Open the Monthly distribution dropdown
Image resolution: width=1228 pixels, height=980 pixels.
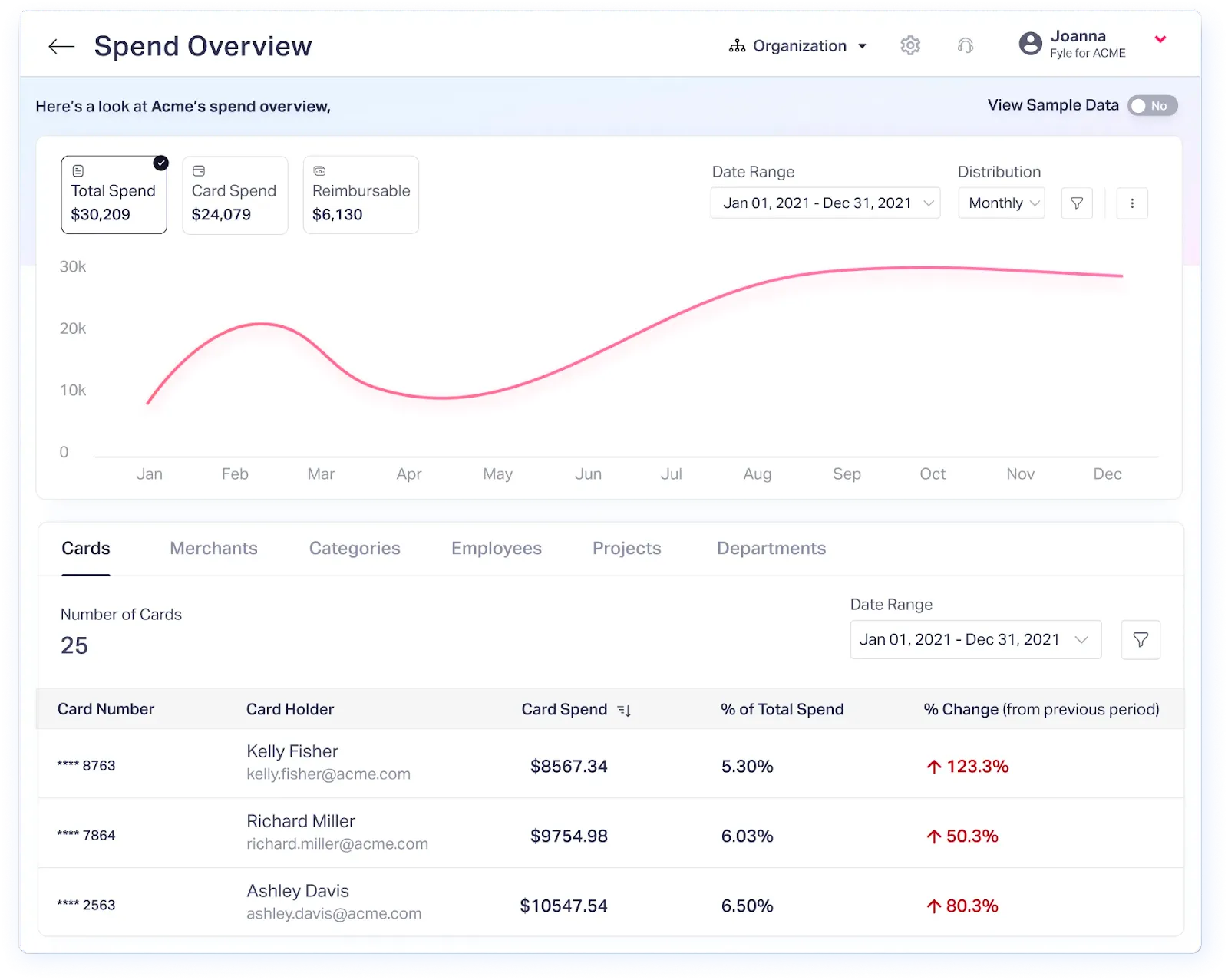click(1001, 203)
